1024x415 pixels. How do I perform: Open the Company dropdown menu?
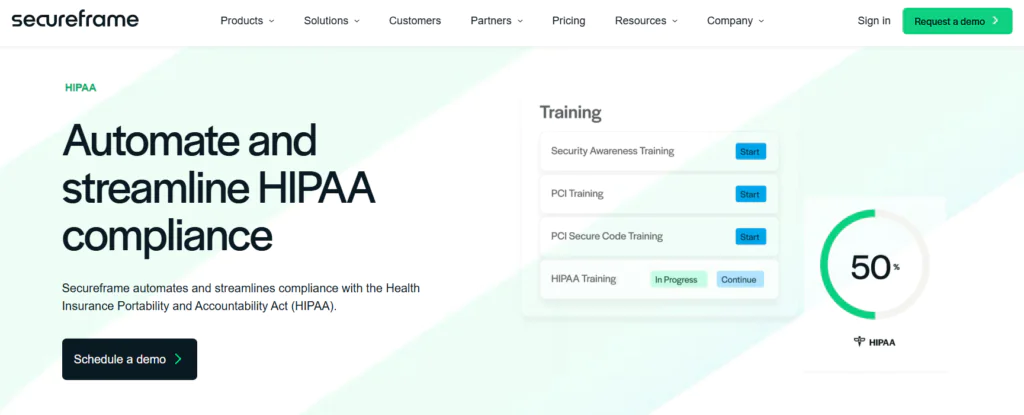(x=735, y=21)
